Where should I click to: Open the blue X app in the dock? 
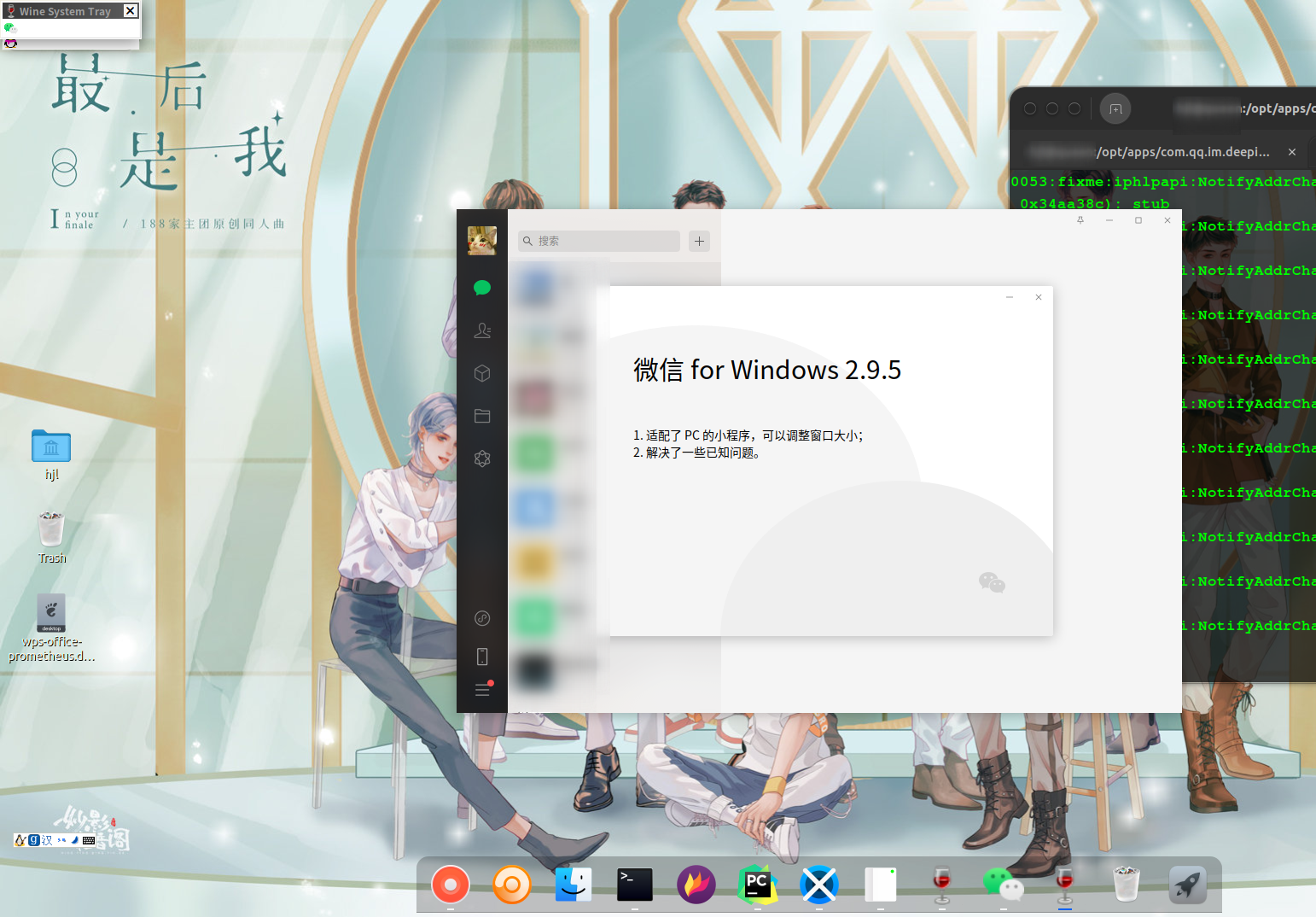click(819, 885)
